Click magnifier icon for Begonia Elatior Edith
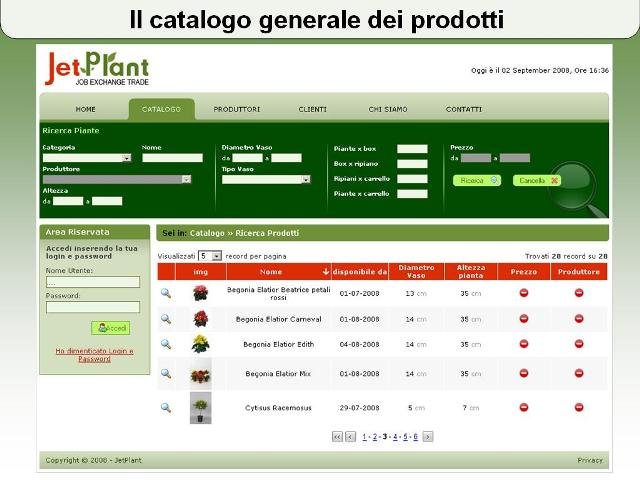Image resolution: width=640 pixels, height=480 pixels. point(166,344)
